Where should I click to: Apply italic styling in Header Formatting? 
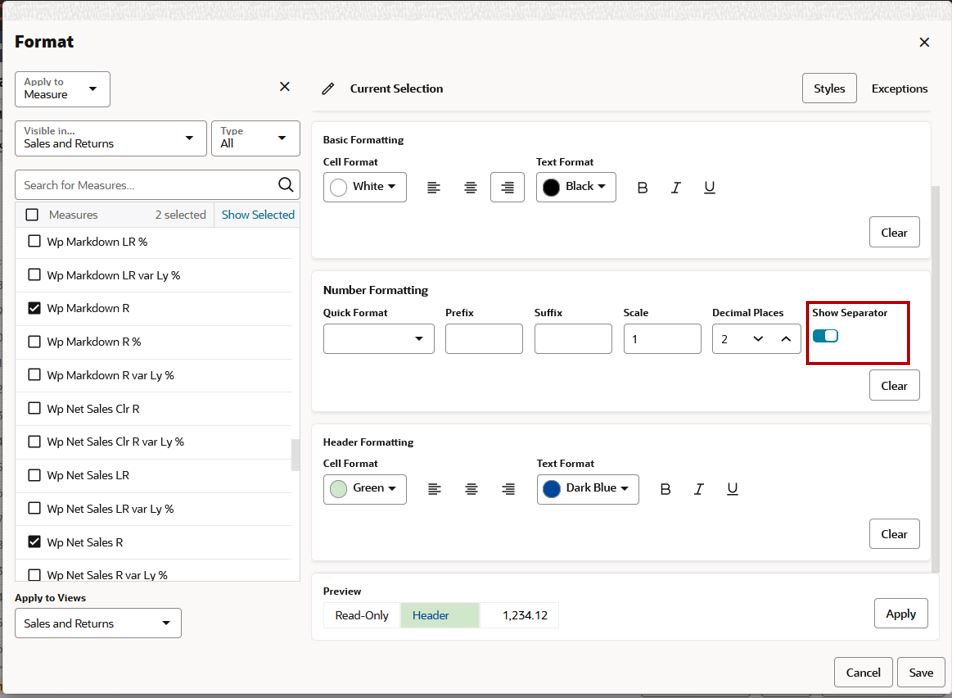(x=696, y=489)
